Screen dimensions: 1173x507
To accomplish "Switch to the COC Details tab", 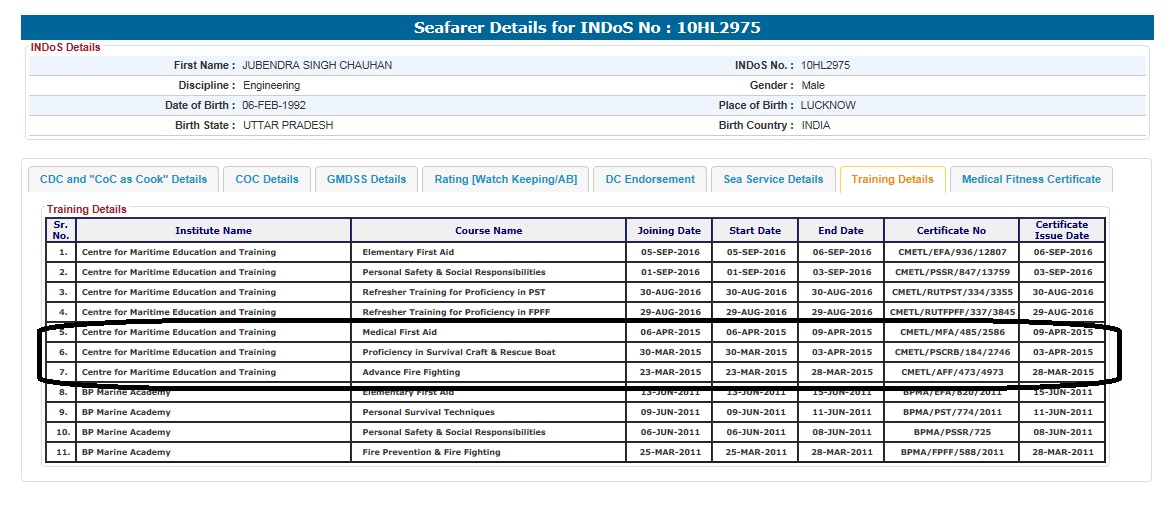I will pyautogui.click(x=267, y=180).
